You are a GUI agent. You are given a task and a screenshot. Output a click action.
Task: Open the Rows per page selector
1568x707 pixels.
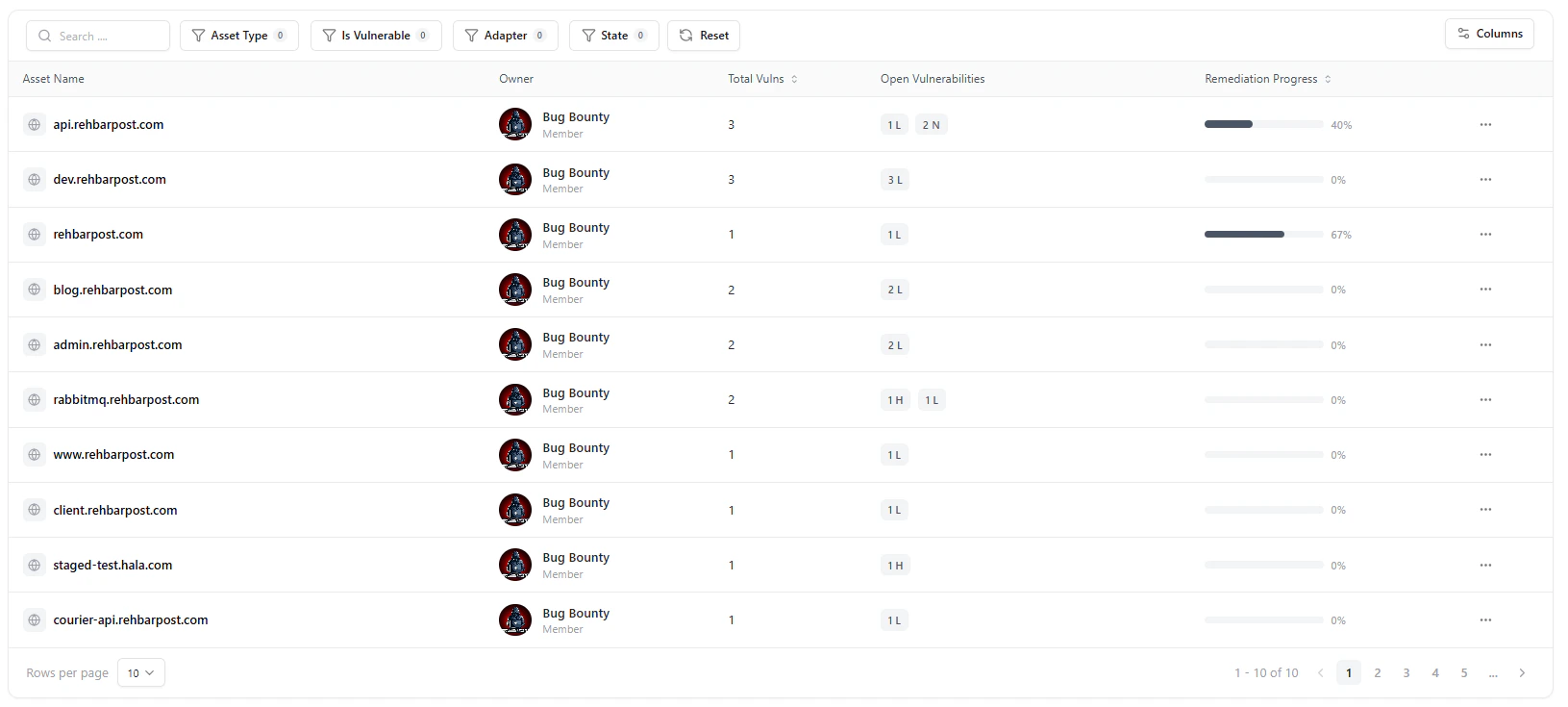140,672
